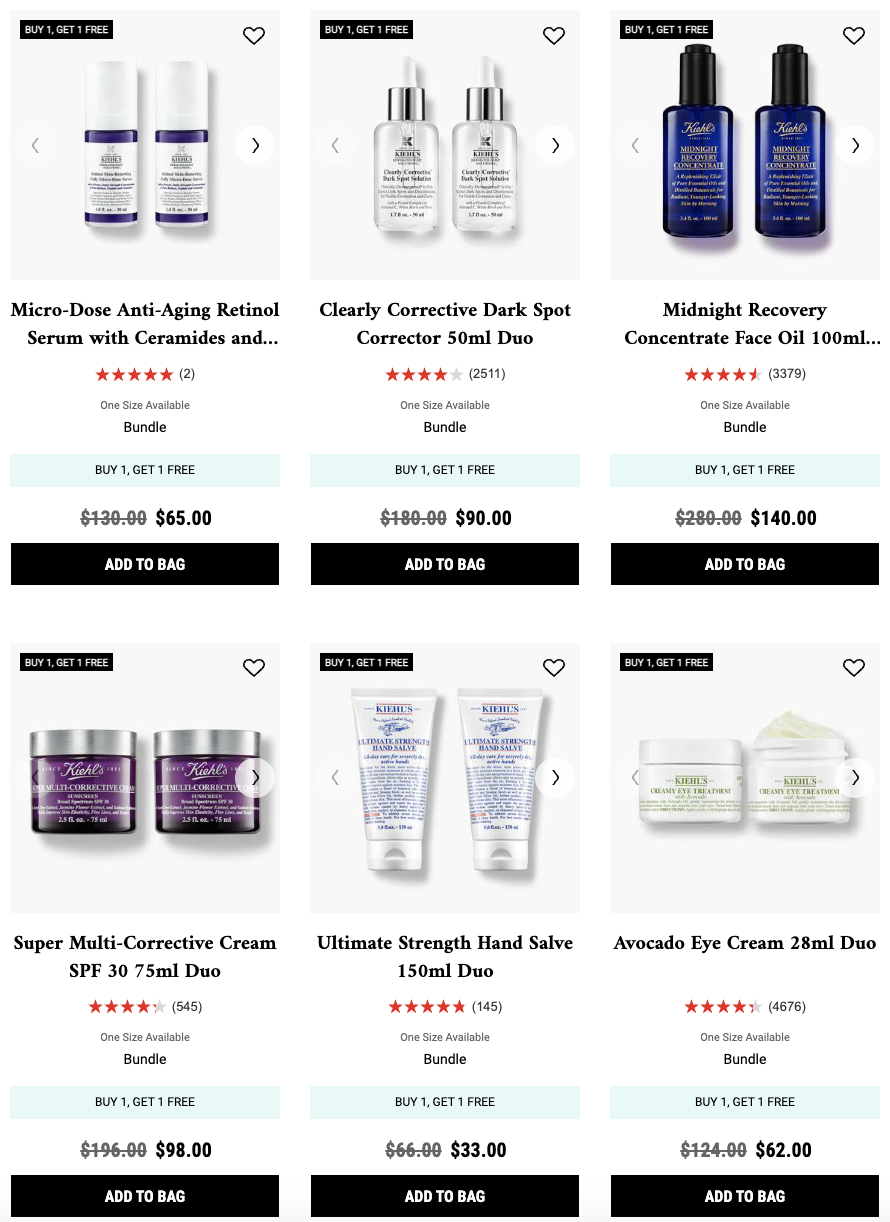Viewport: 890px width, 1222px height.
Task: View next image of Super Multi-Corrective Cream
Action: (x=255, y=777)
